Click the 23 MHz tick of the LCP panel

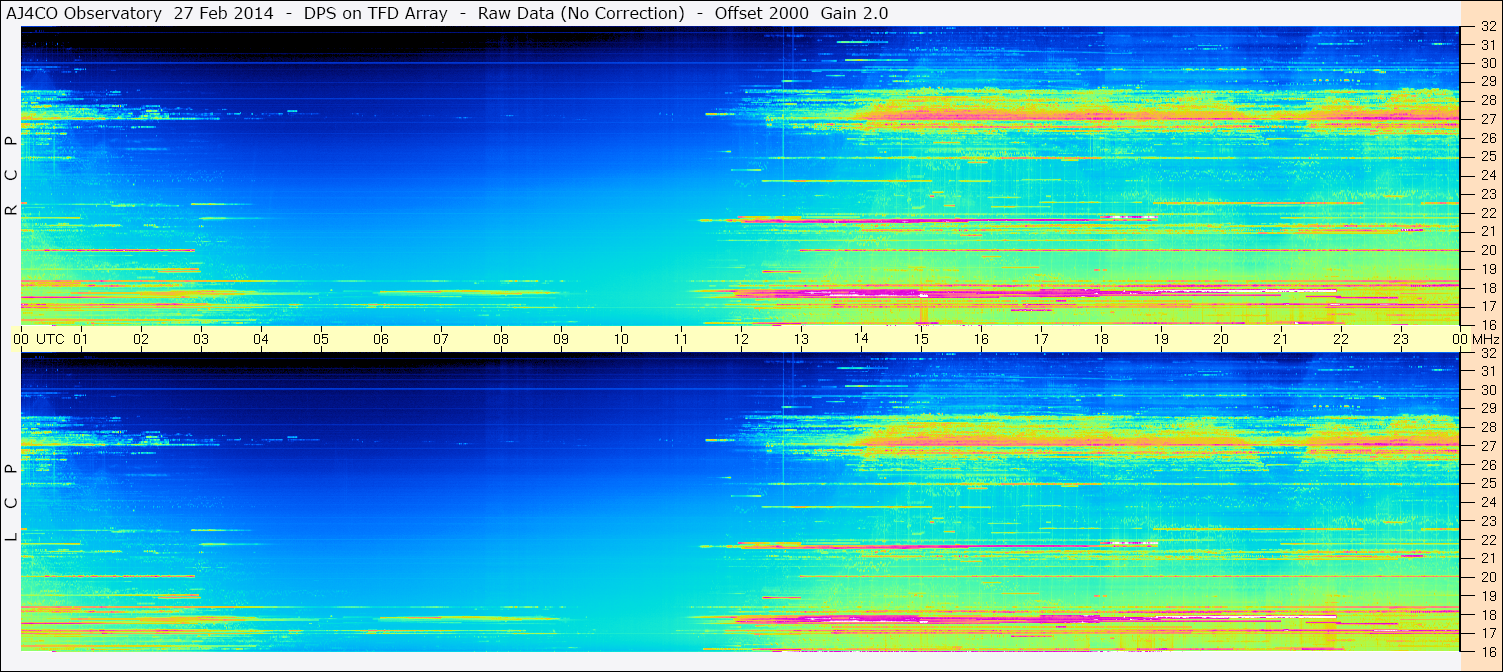click(x=1488, y=521)
